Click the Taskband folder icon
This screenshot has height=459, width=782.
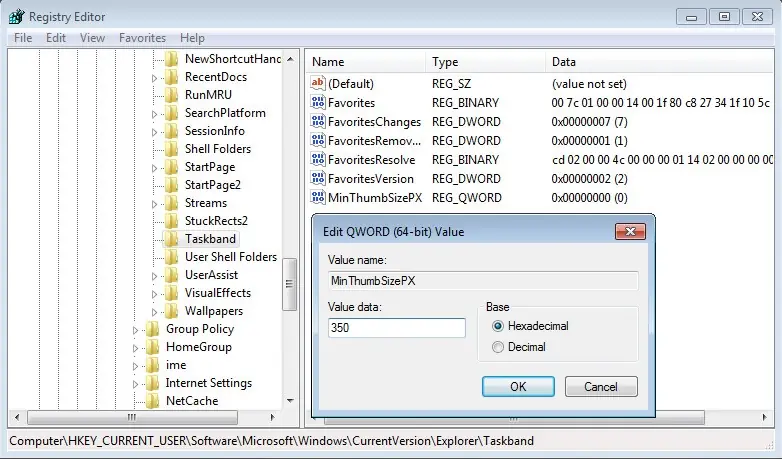[172, 238]
